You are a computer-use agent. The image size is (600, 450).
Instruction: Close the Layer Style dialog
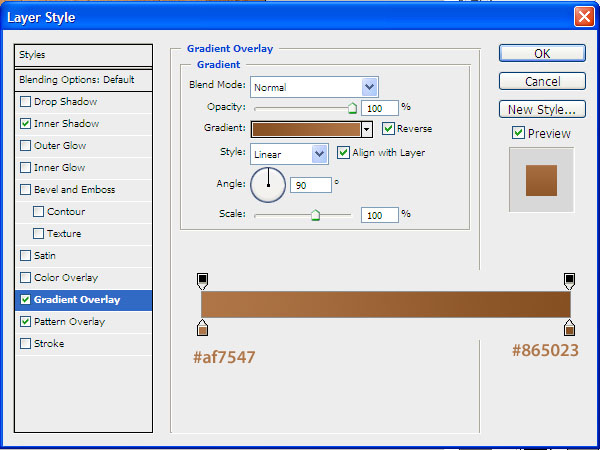point(582,17)
